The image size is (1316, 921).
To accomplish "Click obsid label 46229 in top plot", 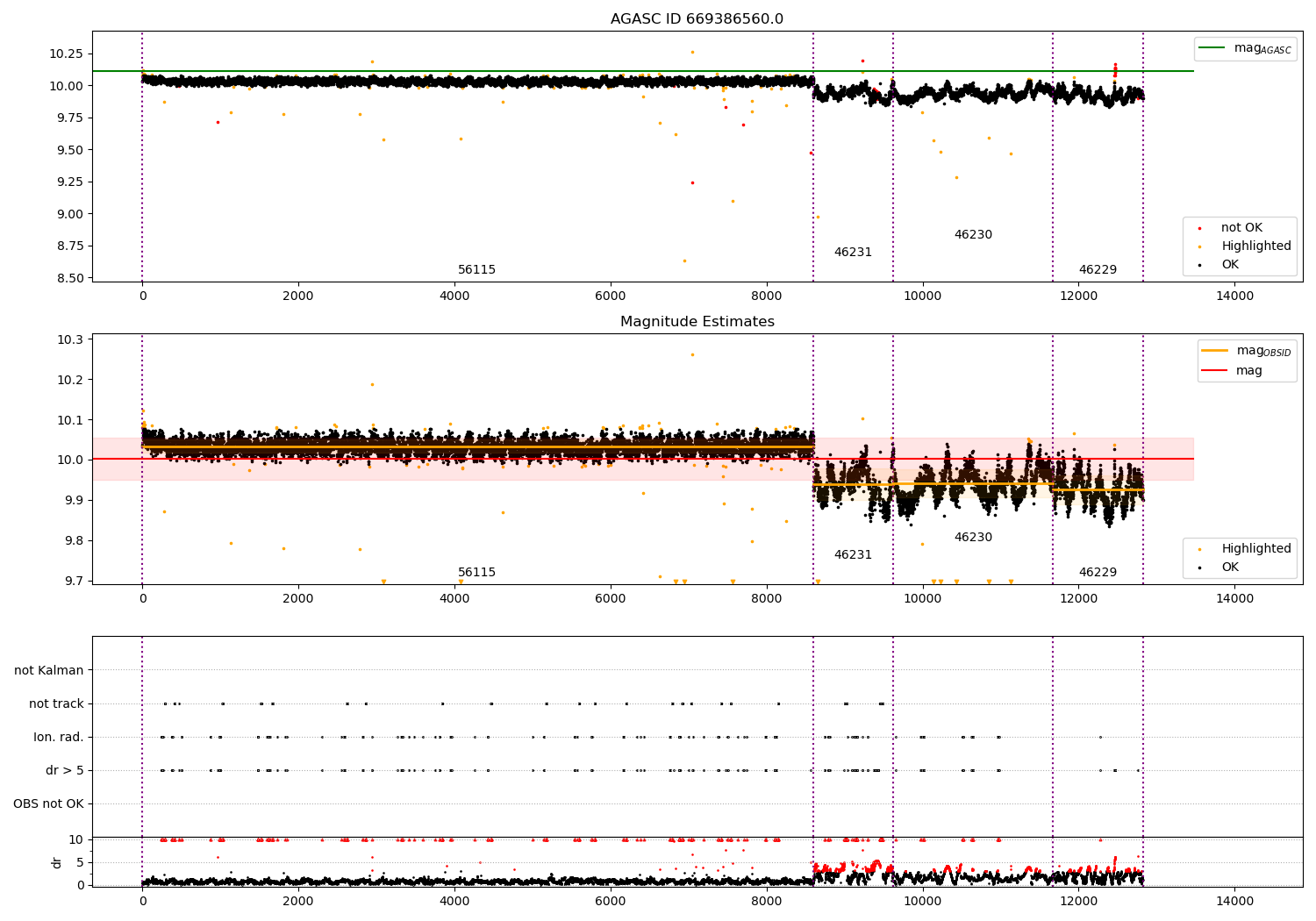I will pyautogui.click(x=1098, y=270).
